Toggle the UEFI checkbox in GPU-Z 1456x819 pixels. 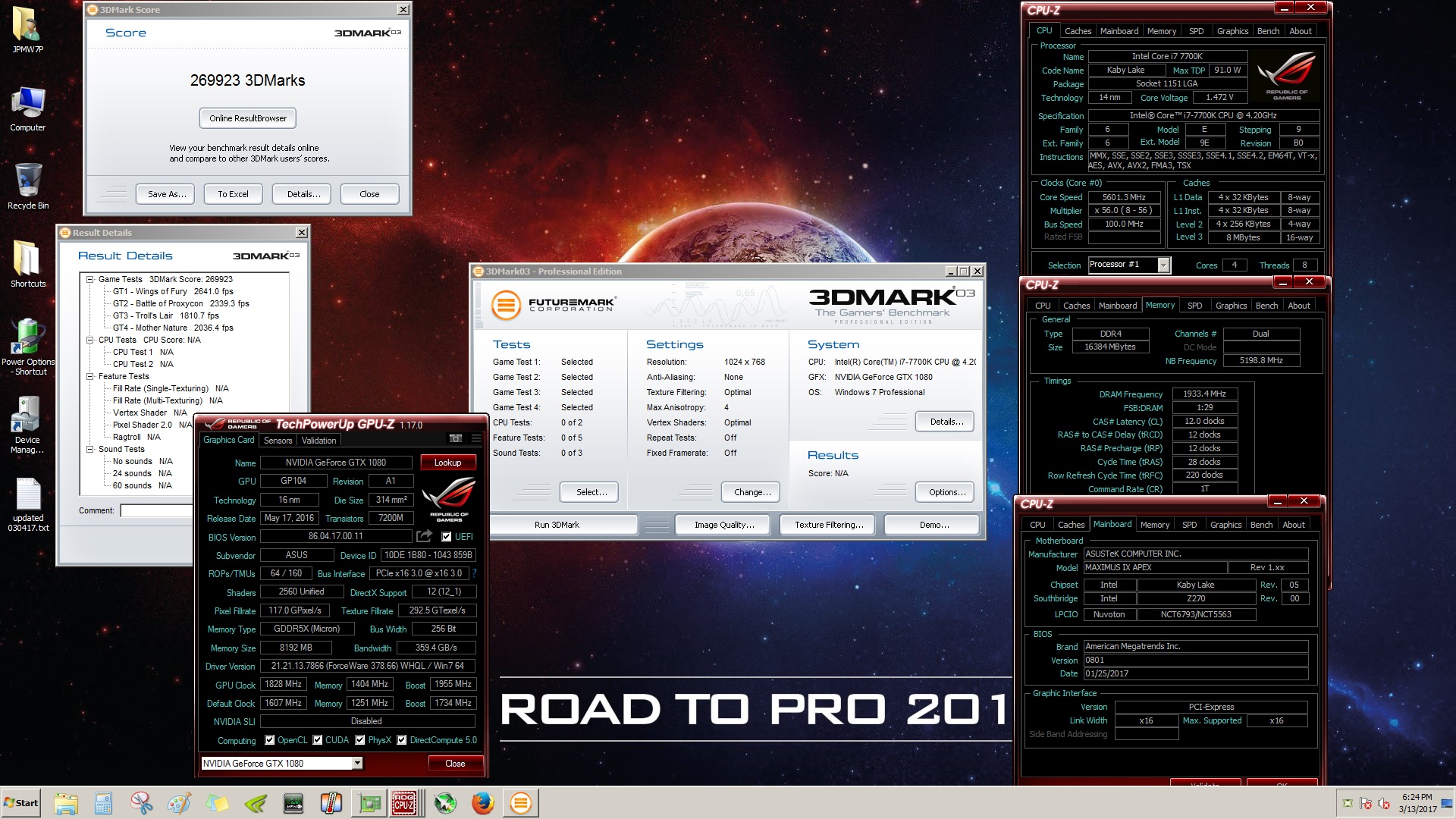coord(447,537)
